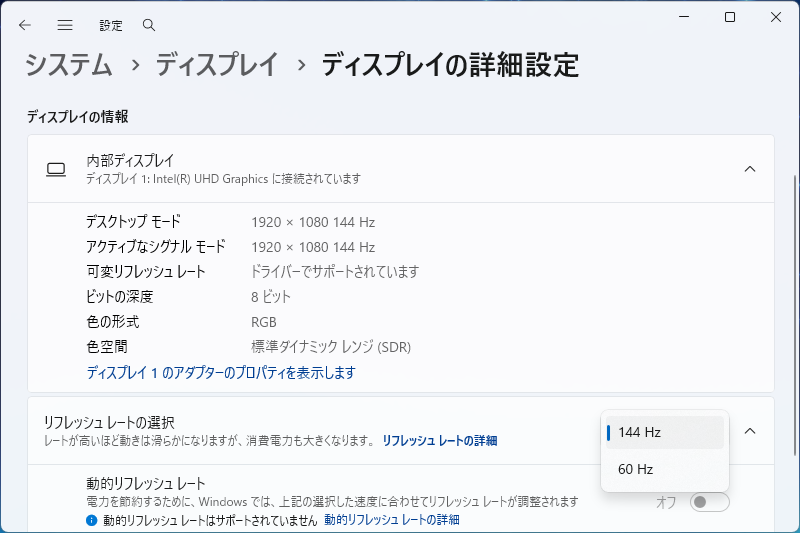Image resolution: width=800 pixels, height=533 pixels.
Task: Click the RGB color format value
Action: click(264, 322)
